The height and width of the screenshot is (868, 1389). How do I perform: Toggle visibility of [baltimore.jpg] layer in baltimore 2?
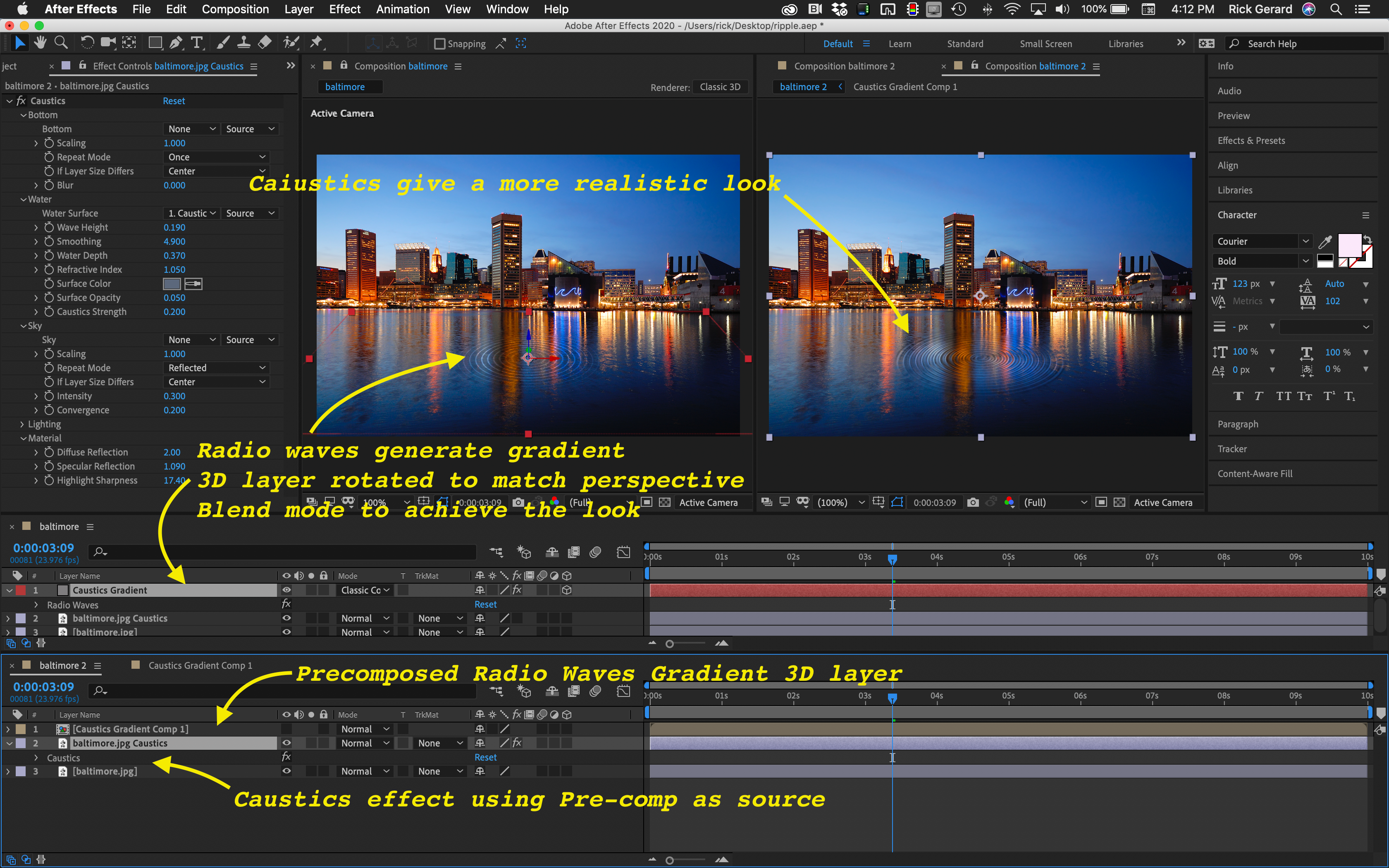(x=286, y=771)
